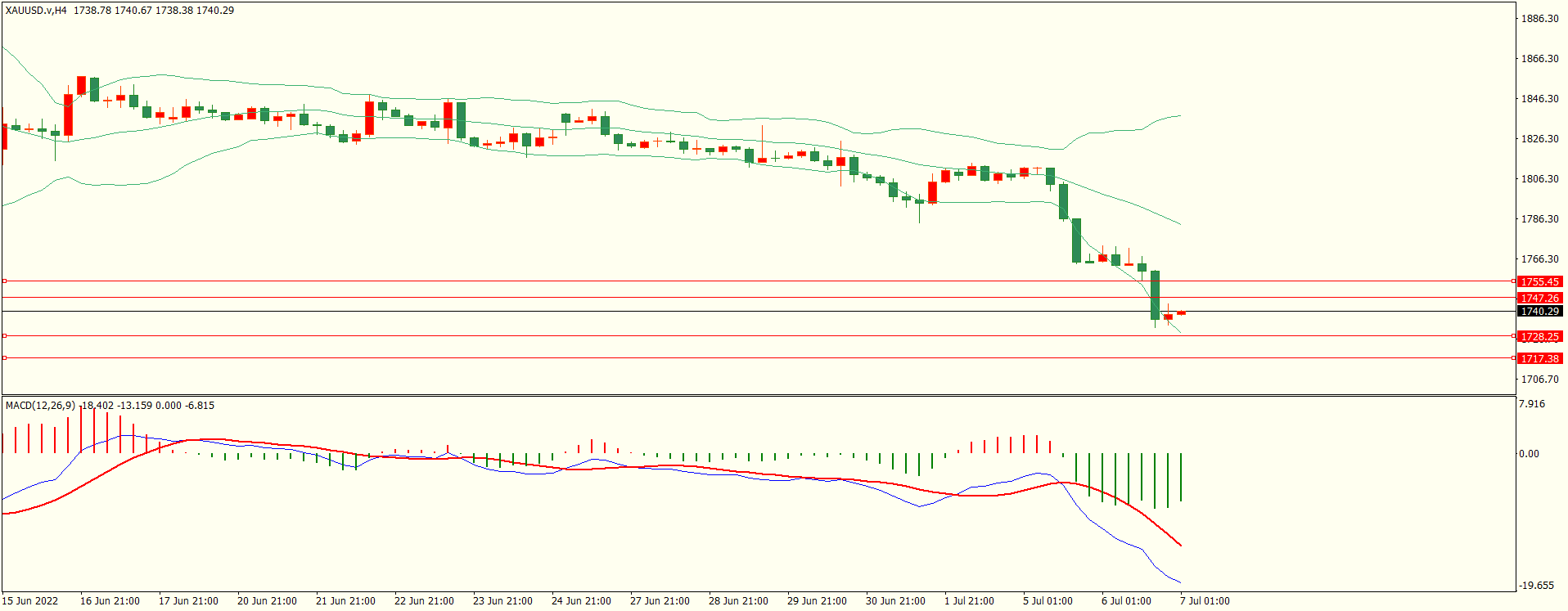This screenshot has width=1568, height=611.
Task: Select the red horizontal line at 1728.25
Action: (x=758, y=336)
